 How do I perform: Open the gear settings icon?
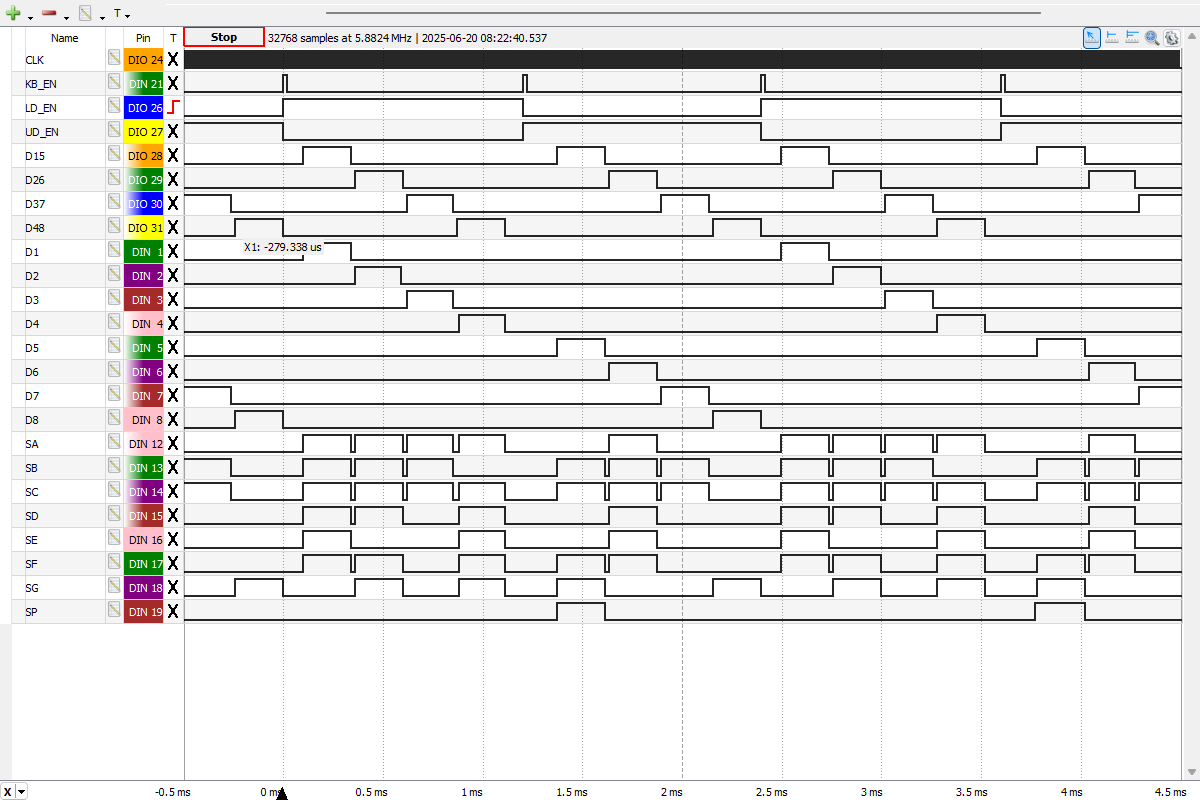click(x=1171, y=37)
